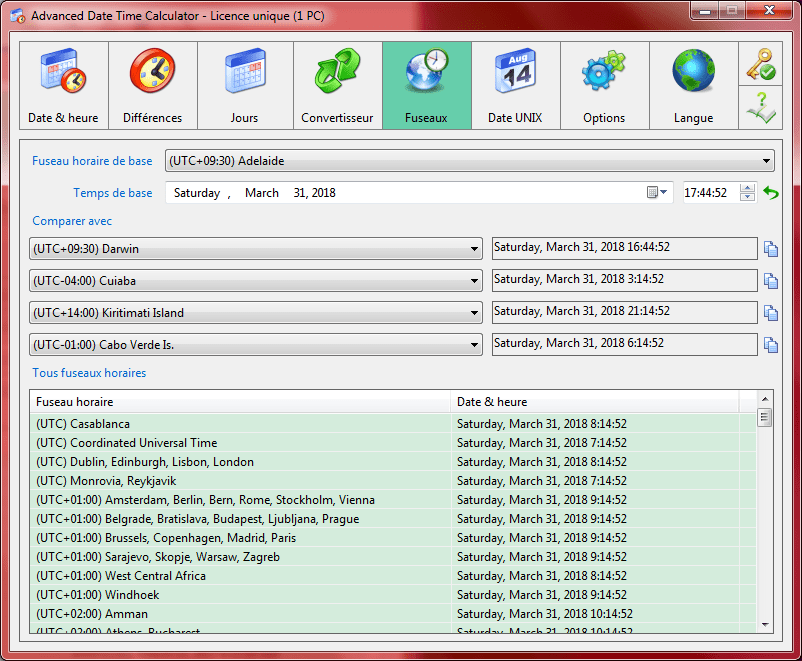Image resolution: width=802 pixels, height=661 pixels.
Task: Open the Langue globe tab
Action: pyautogui.click(x=694, y=85)
